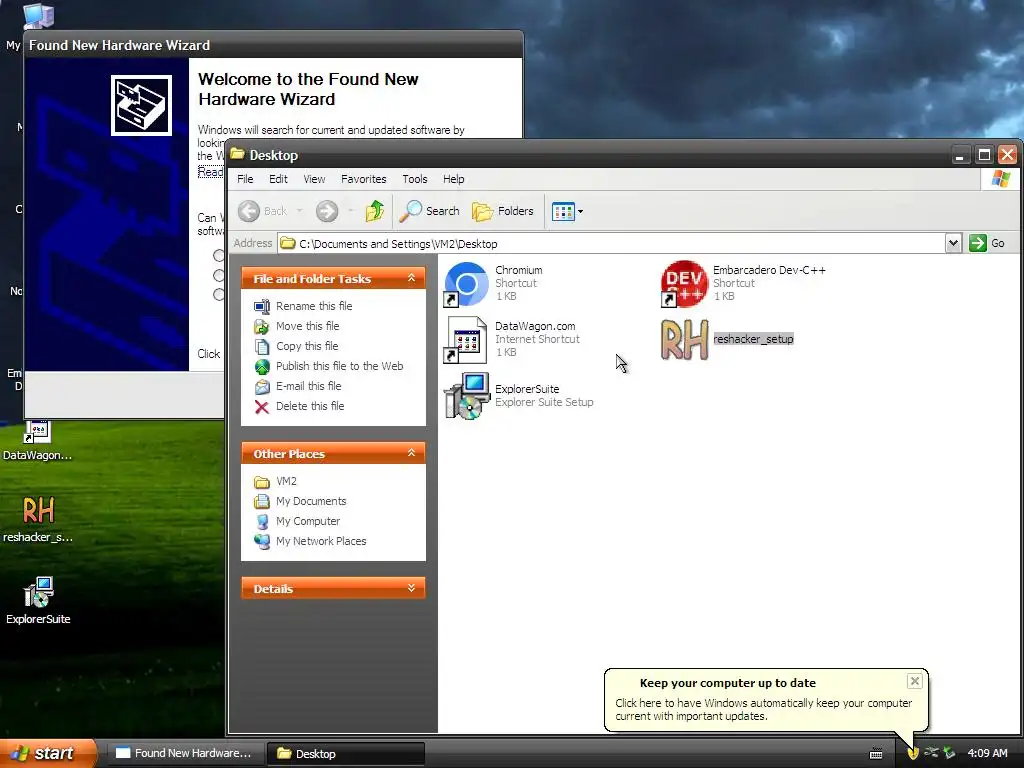Open the Back history dropdown arrow
Image resolution: width=1024 pixels, height=768 pixels.
click(x=300, y=211)
